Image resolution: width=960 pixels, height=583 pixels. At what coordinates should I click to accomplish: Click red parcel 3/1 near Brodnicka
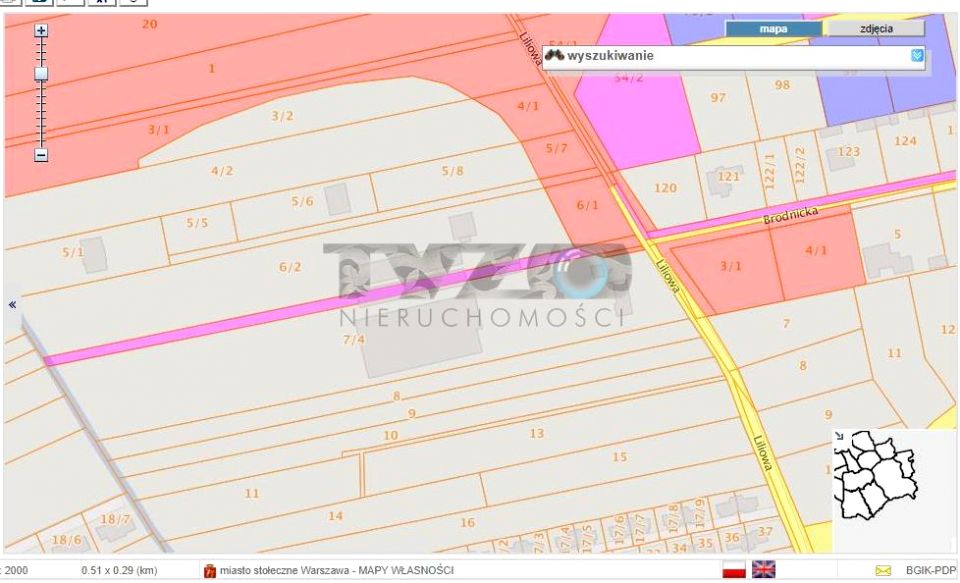(731, 266)
